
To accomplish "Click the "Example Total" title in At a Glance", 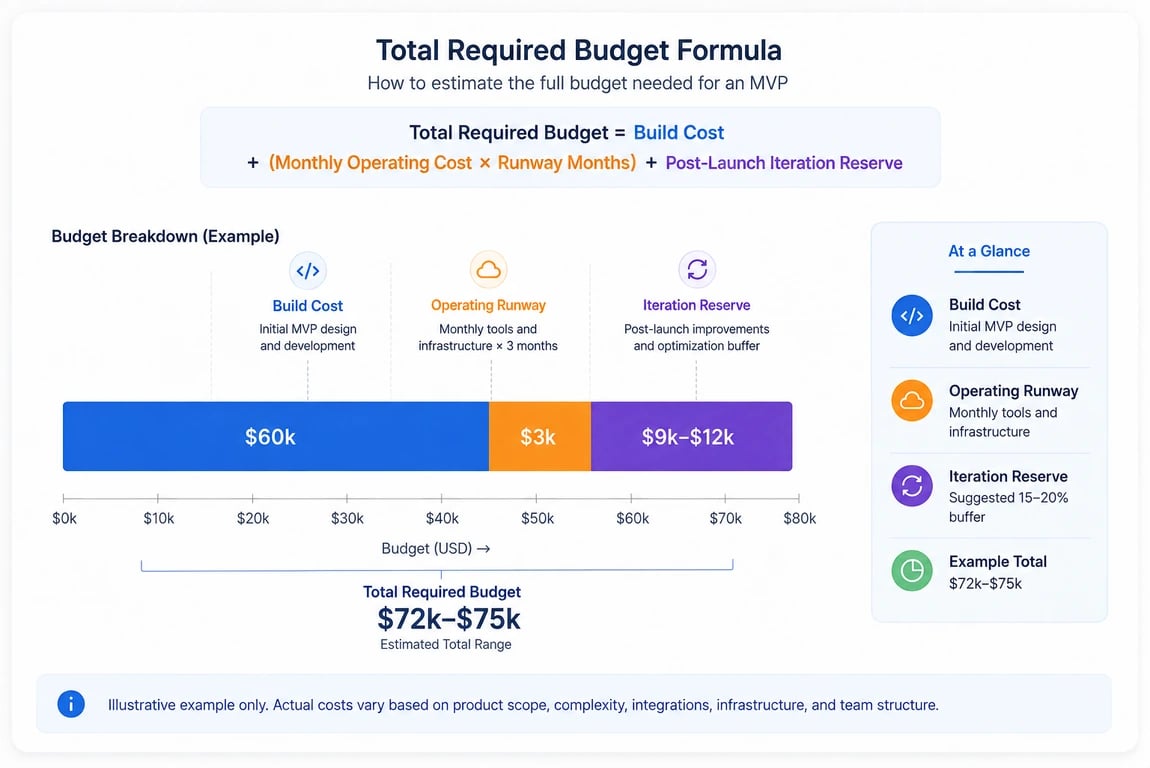I will [x=998, y=562].
